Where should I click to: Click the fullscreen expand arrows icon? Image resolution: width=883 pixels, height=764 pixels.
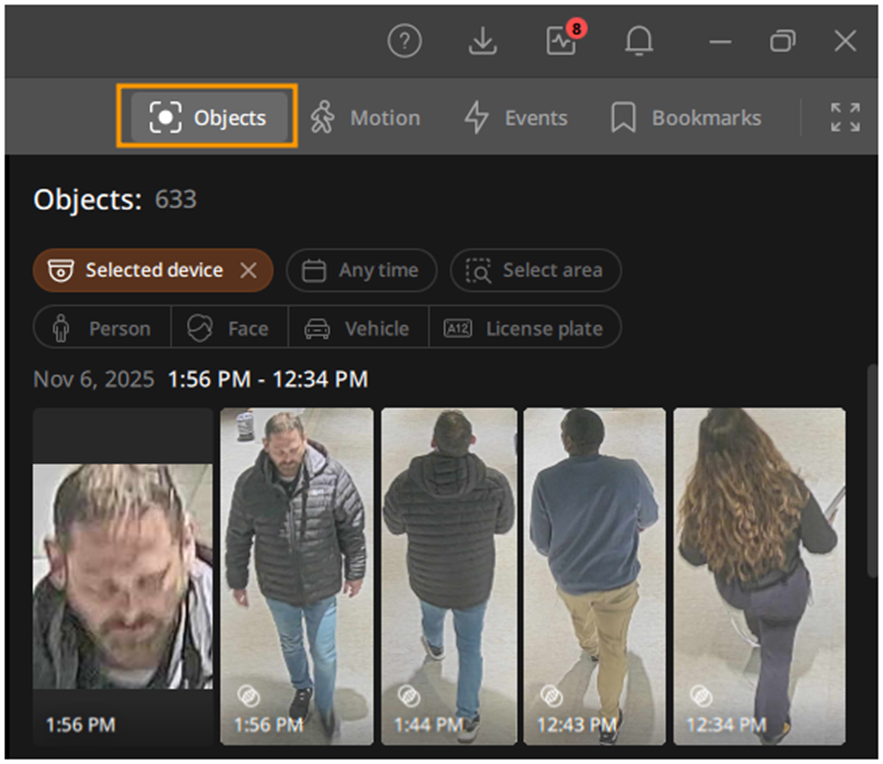pyautogui.click(x=845, y=118)
